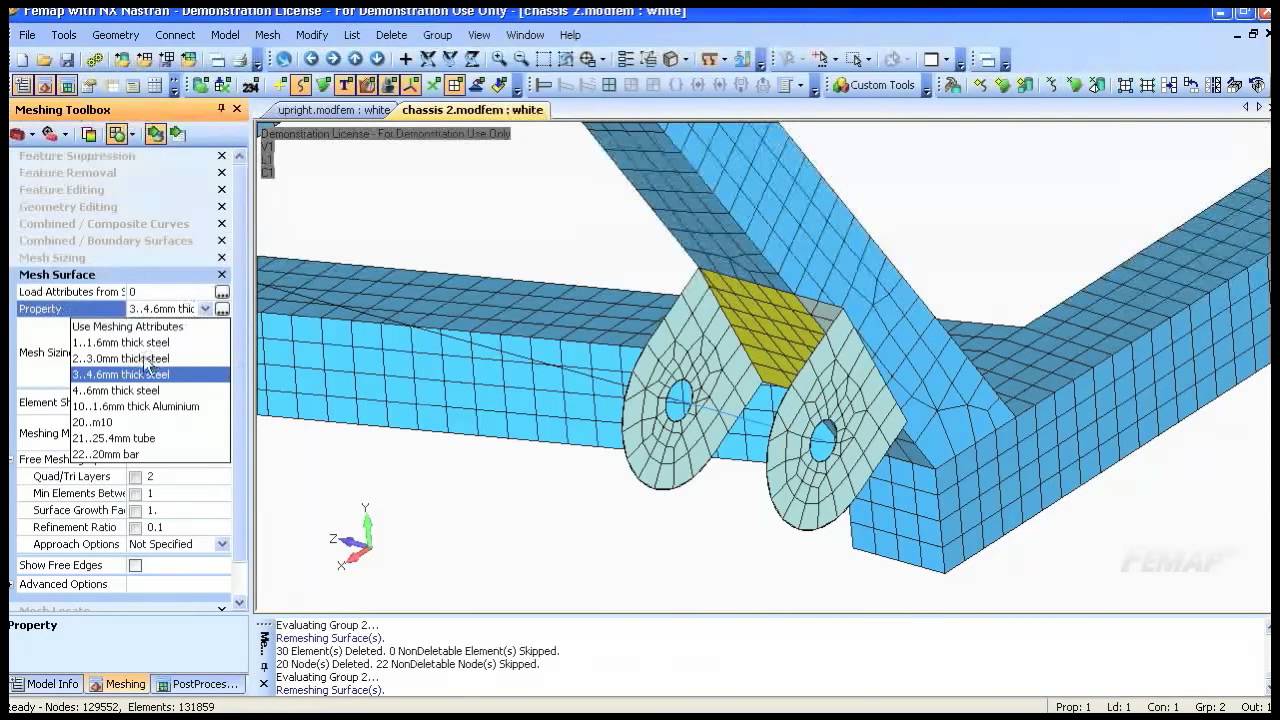Click 'Grp: 2' in status bar
Viewport: 1280px width, 720px height.
click(x=1210, y=707)
